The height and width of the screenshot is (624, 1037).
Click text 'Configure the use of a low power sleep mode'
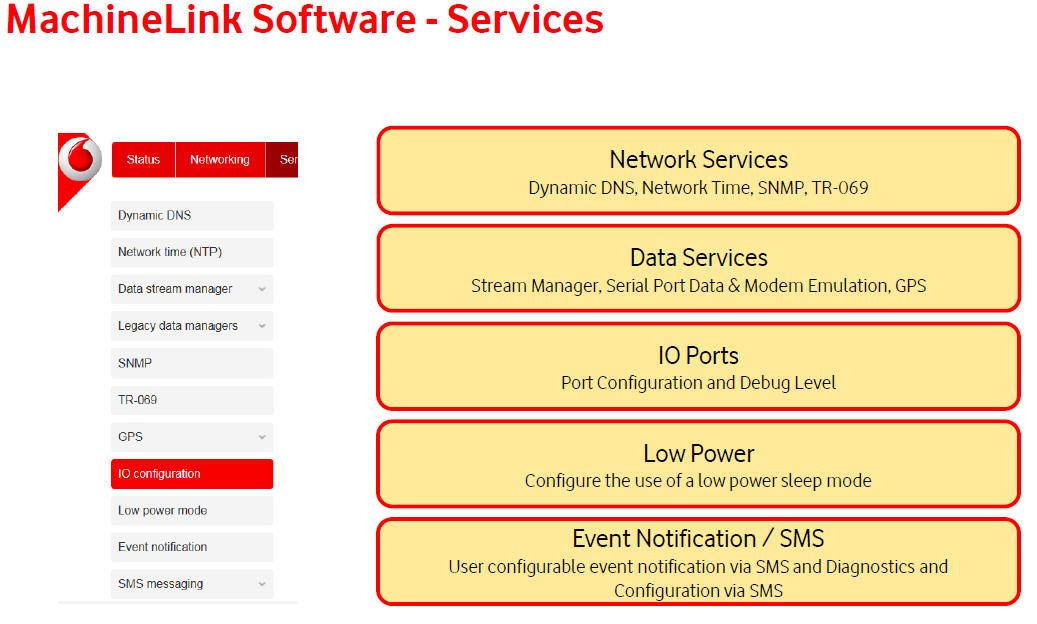[x=698, y=481]
